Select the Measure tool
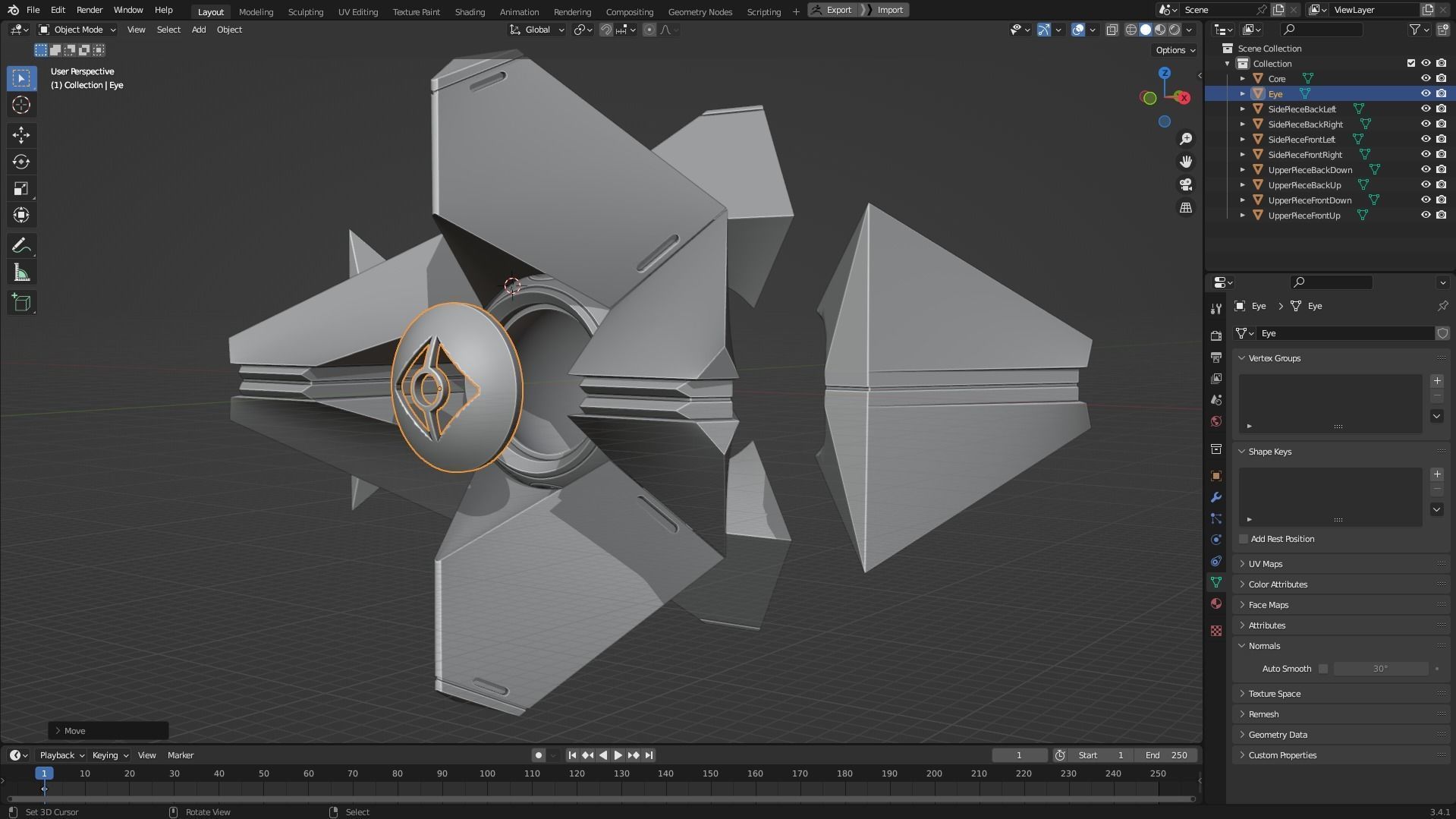Image resolution: width=1456 pixels, height=819 pixels. (21, 272)
